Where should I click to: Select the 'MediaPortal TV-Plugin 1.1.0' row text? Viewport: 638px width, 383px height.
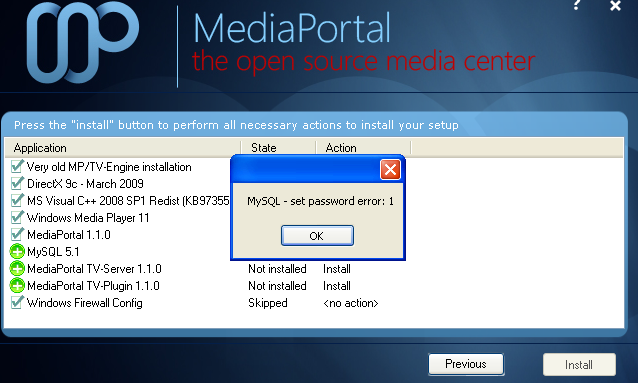(93, 286)
